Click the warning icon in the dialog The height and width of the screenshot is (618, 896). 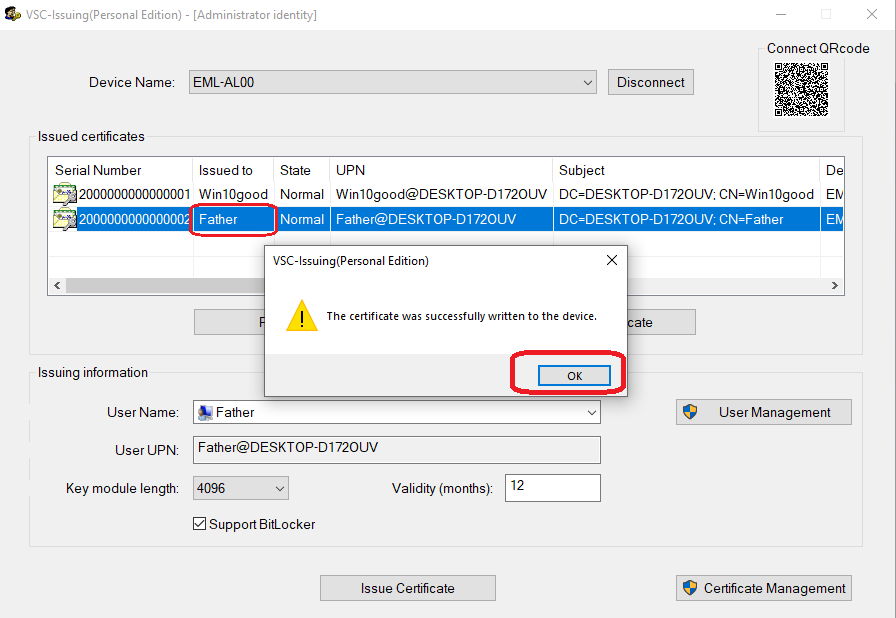point(301,317)
